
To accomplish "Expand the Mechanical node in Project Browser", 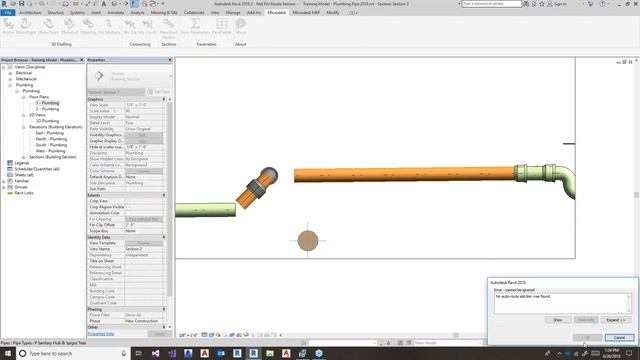I will click(x=10, y=79).
